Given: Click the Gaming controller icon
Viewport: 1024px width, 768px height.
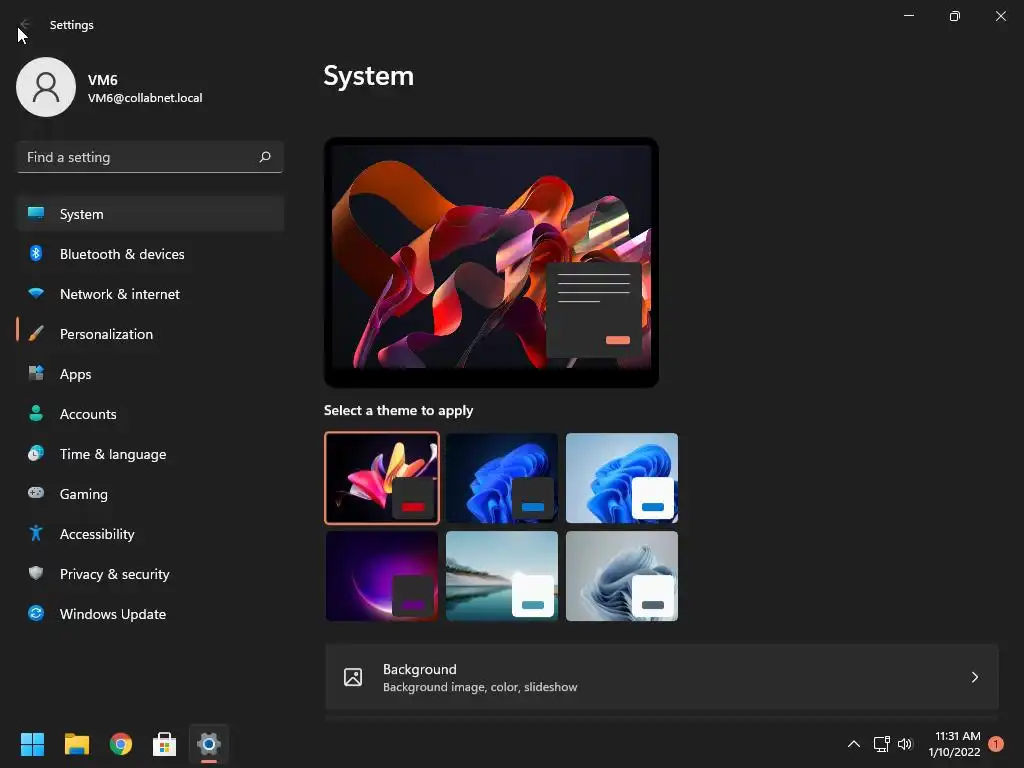Looking at the screenshot, I should [36, 493].
